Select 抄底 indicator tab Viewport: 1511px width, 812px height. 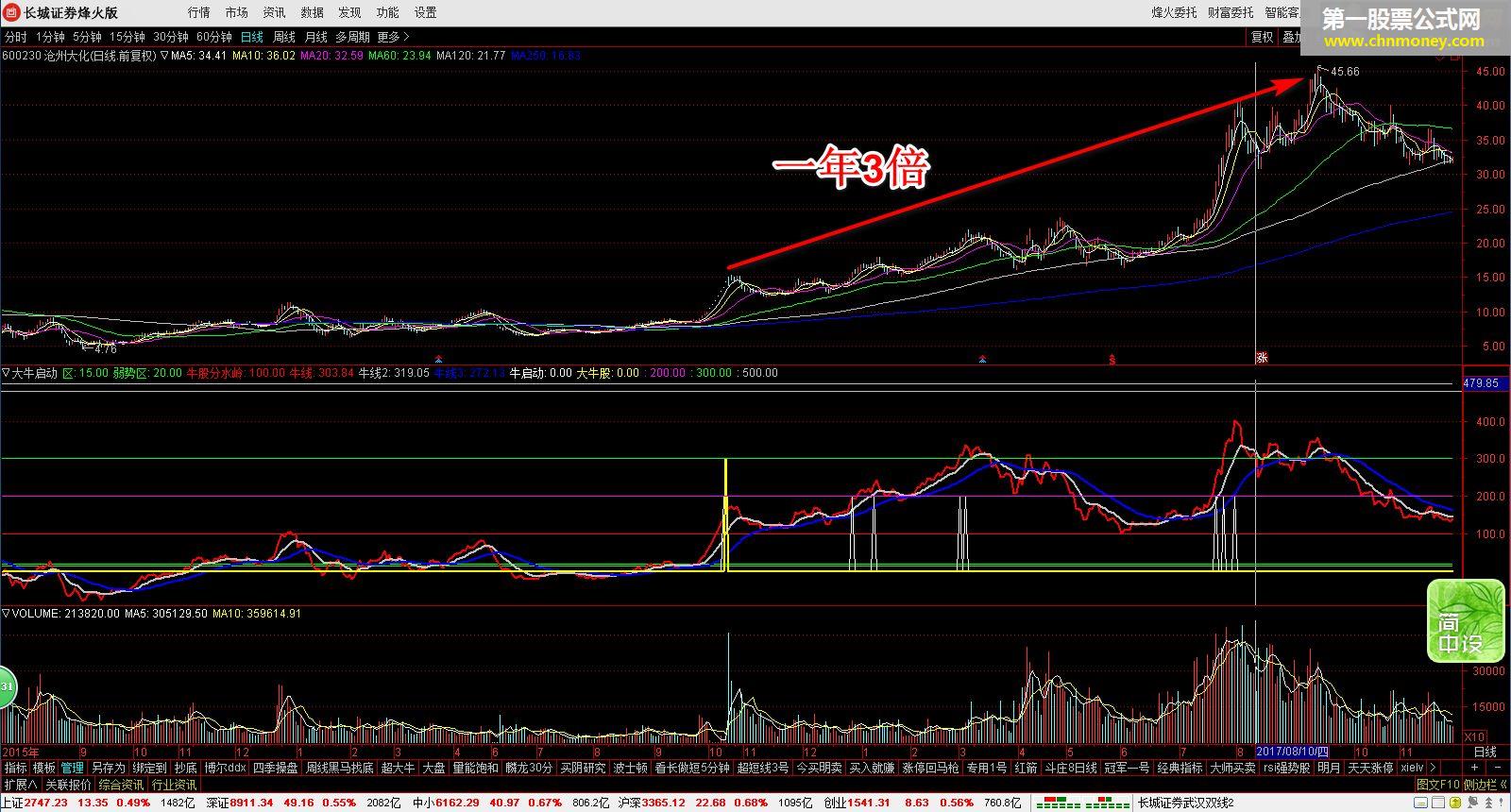(186, 768)
